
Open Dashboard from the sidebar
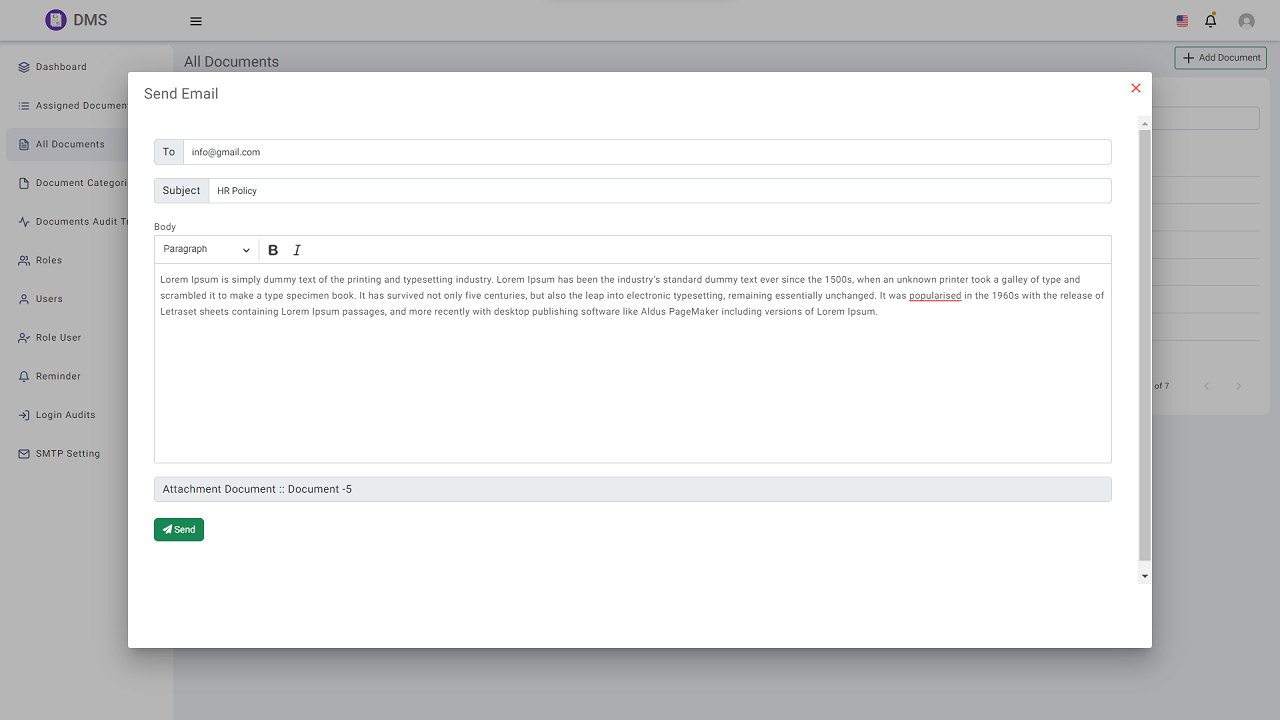(x=61, y=67)
